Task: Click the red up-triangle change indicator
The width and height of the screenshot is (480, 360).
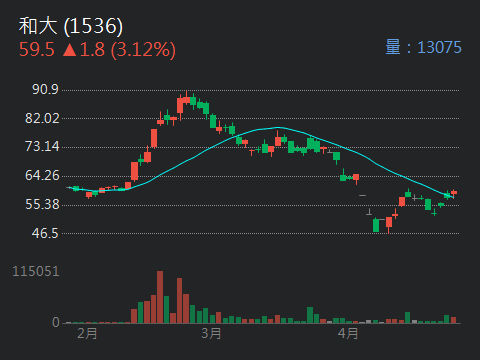Action: click(70, 50)
